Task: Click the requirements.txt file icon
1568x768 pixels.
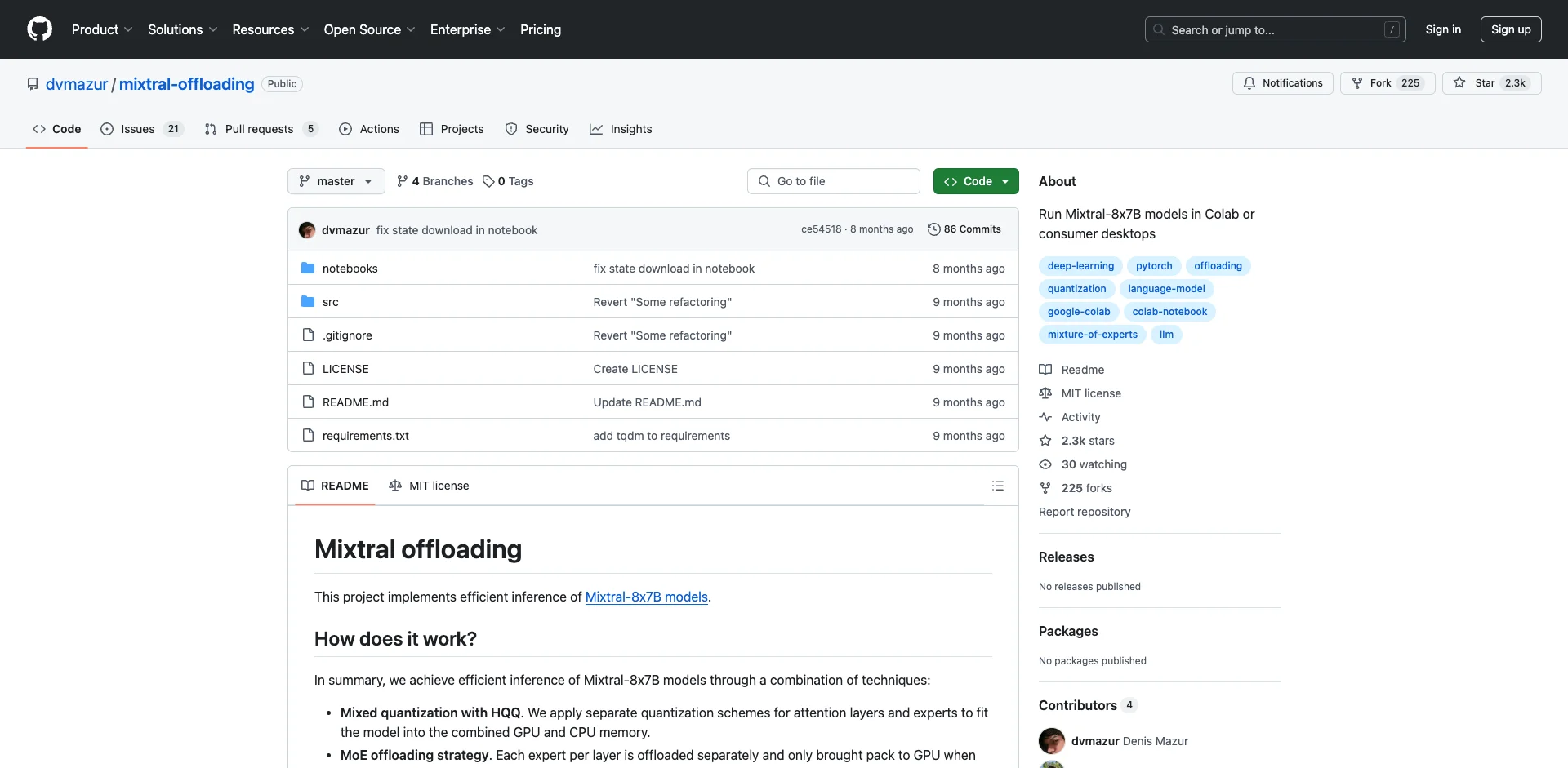Action: point(308,436)
